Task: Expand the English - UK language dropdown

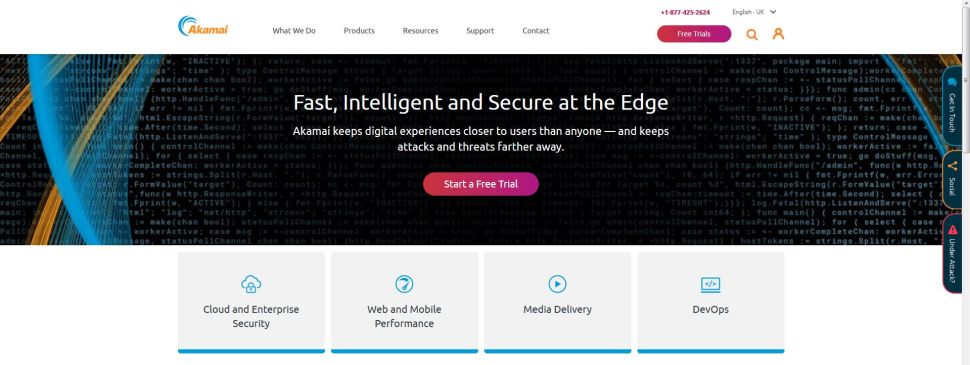Action: click(754, 12)
